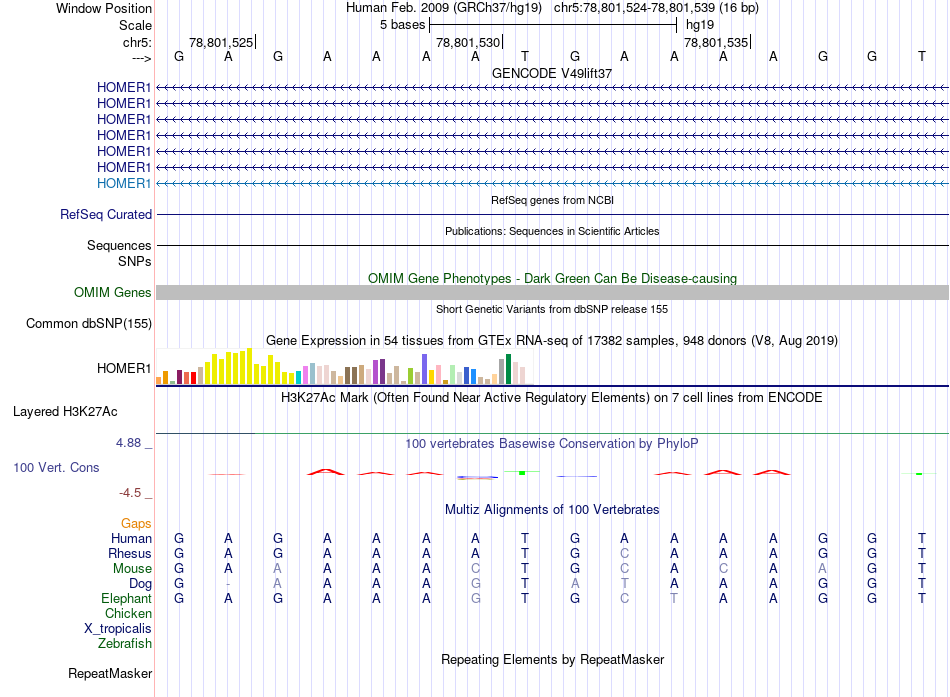This screenshot has height=697, width=950.
Task: Select the OMIM Genes label
Action: point(112,293)
